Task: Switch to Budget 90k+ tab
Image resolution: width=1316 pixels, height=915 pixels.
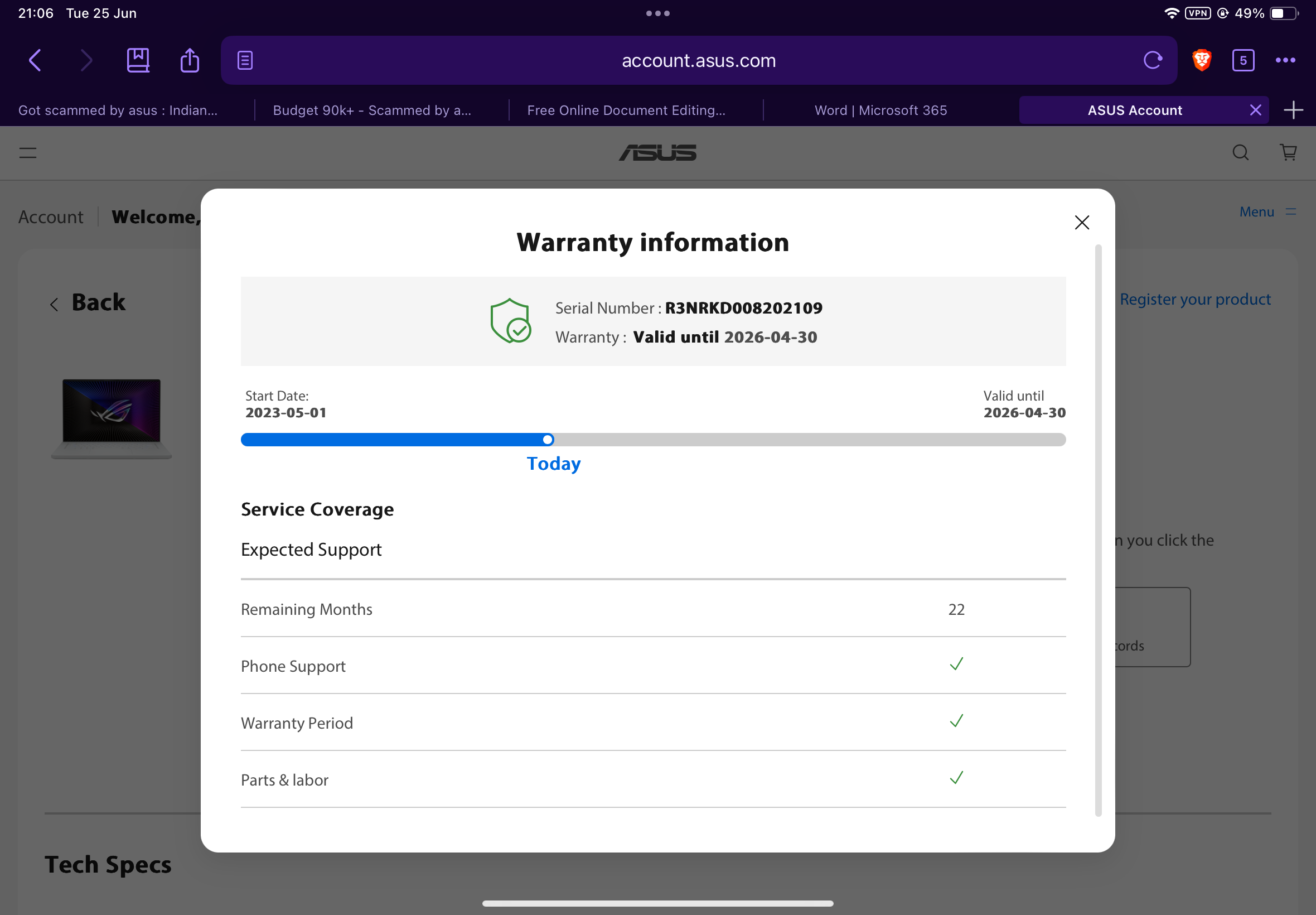Action: [x=372, y=110]
